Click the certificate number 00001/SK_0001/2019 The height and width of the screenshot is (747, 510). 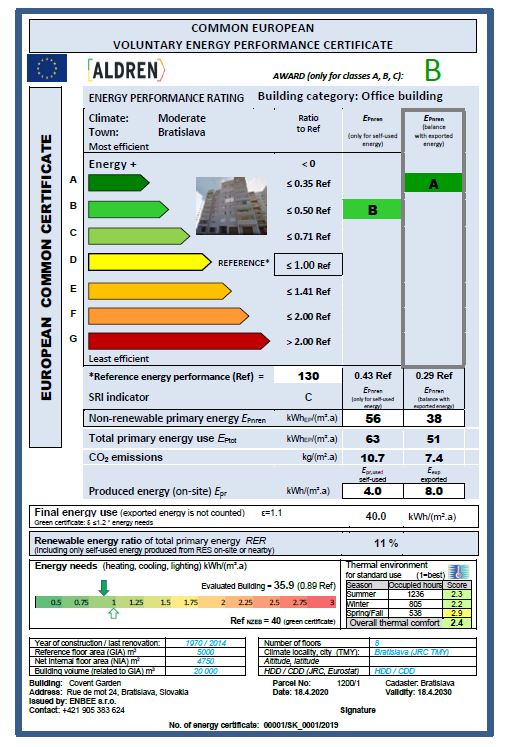[x=301, y=725]
